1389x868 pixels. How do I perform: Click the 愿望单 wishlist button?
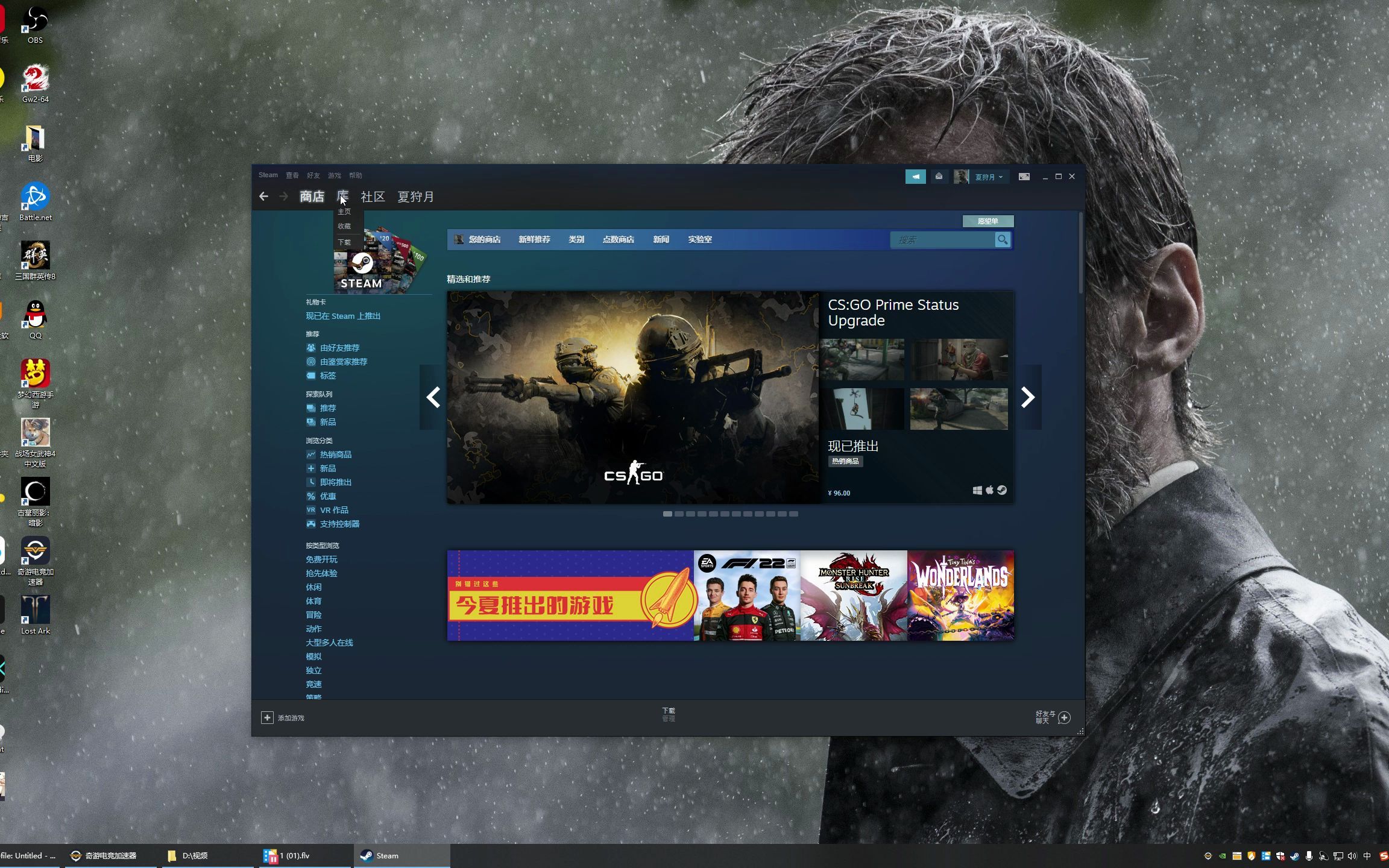tap(987, 221)
